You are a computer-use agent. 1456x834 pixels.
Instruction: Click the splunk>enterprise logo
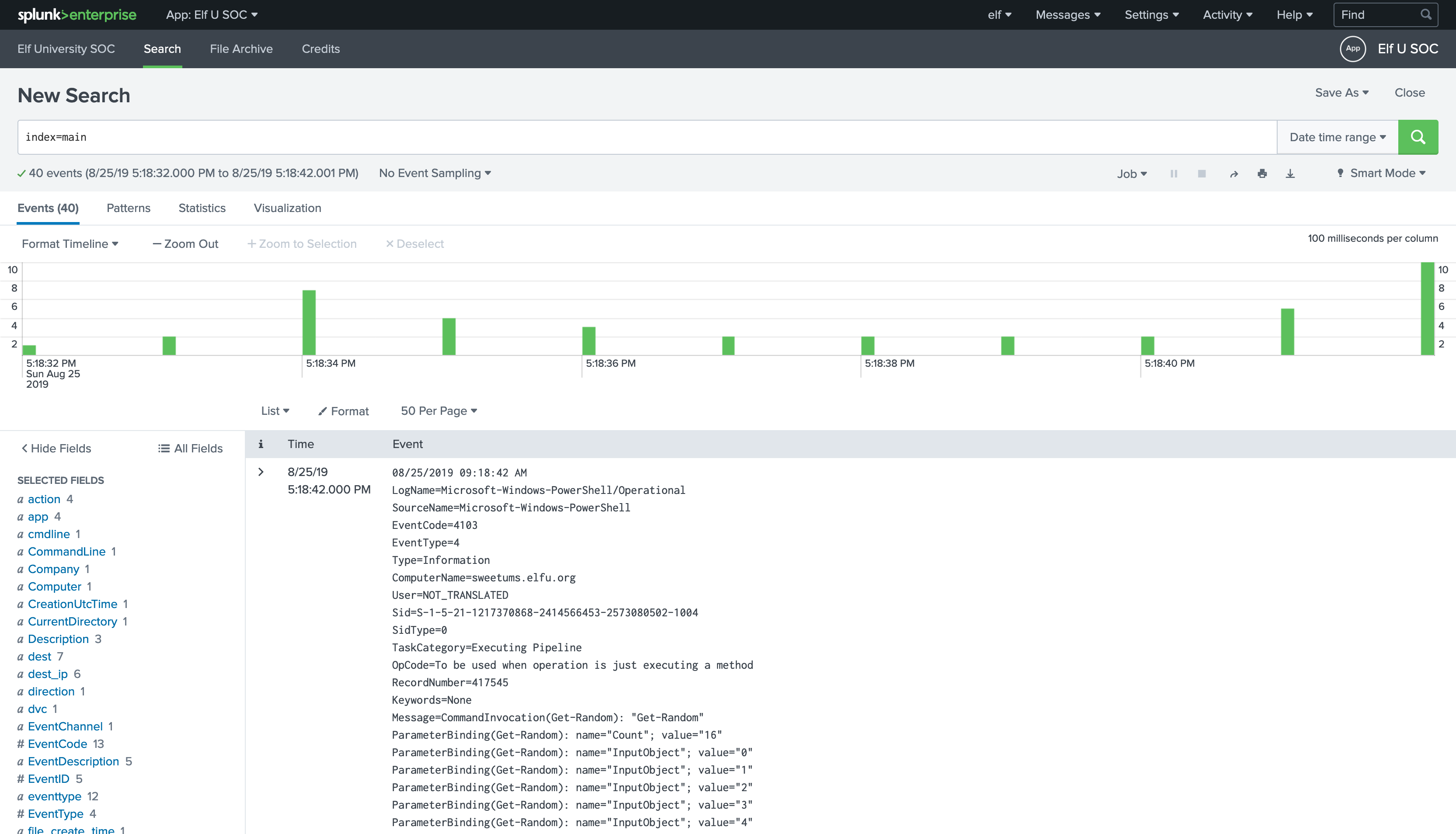(x=77, y=15)
